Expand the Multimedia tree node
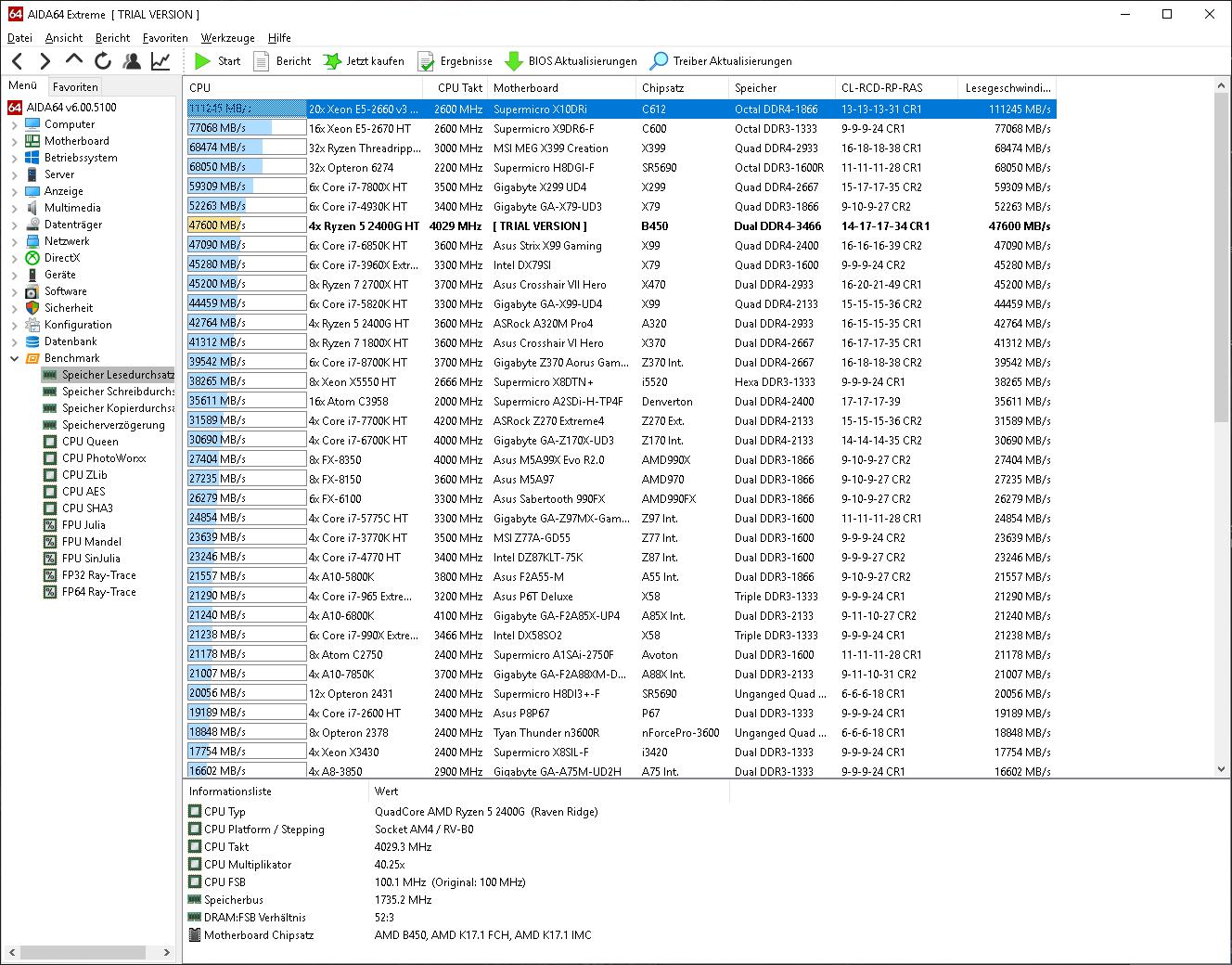The height and width of the screenshot is (965, 1232). click(x=15, y=208)
